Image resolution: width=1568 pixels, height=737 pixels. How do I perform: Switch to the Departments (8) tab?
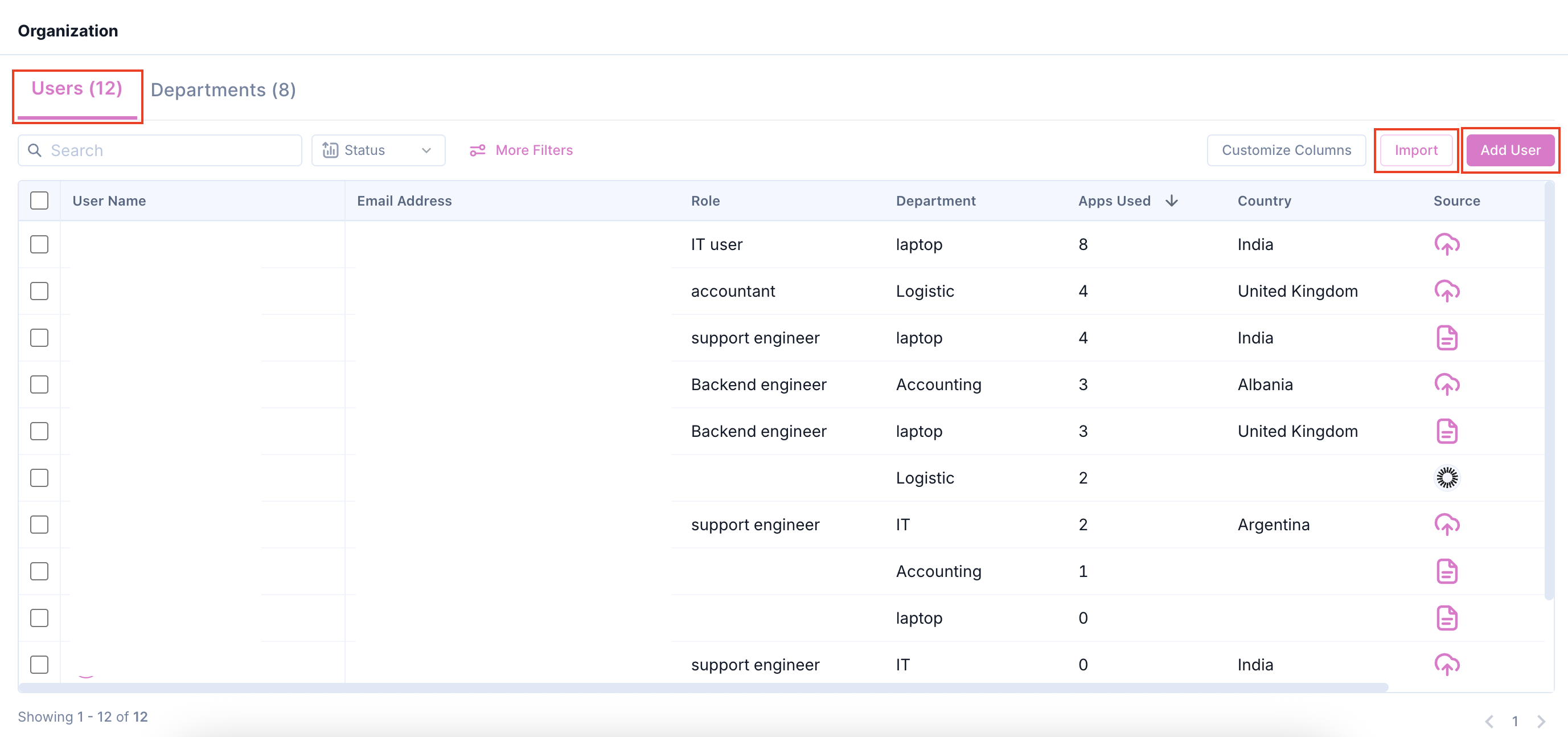coord(223,90)
